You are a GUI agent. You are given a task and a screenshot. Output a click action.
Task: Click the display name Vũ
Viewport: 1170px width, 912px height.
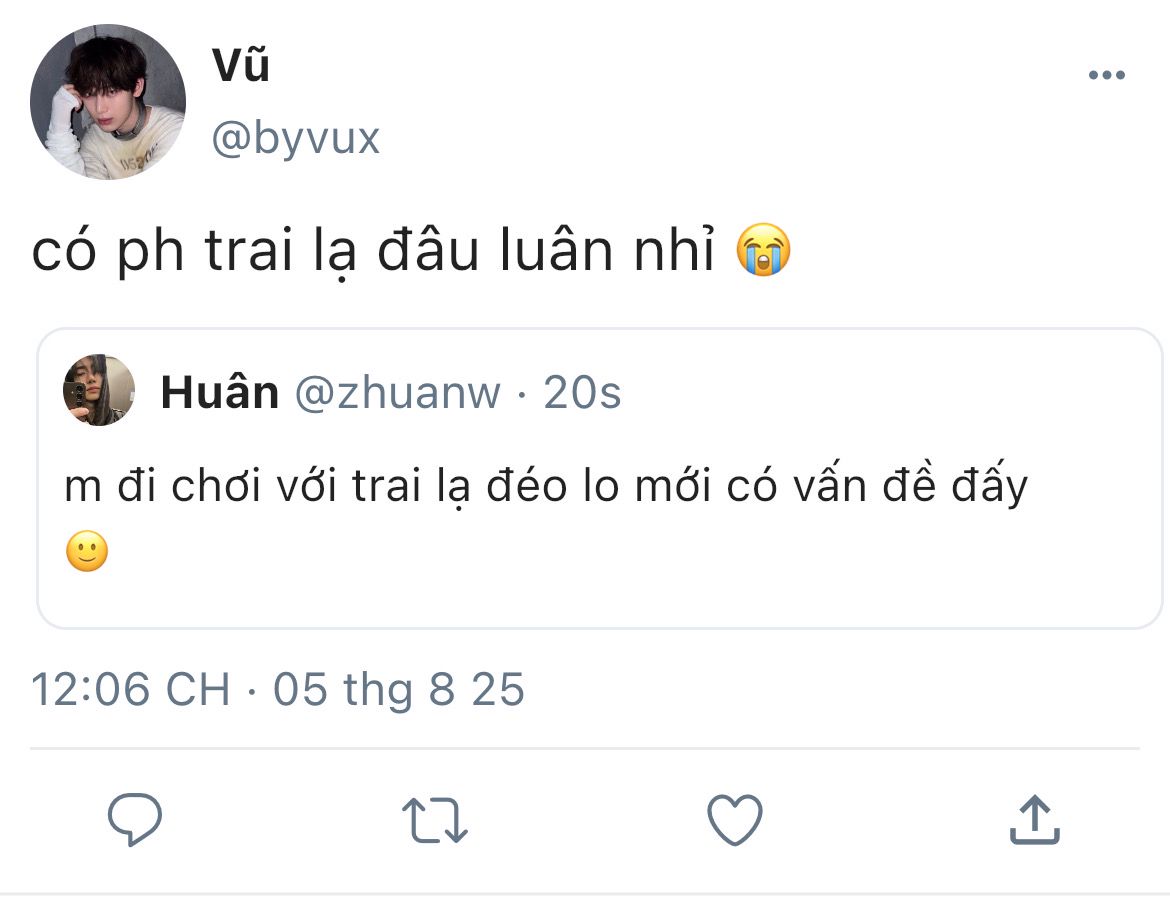(241, 67)
